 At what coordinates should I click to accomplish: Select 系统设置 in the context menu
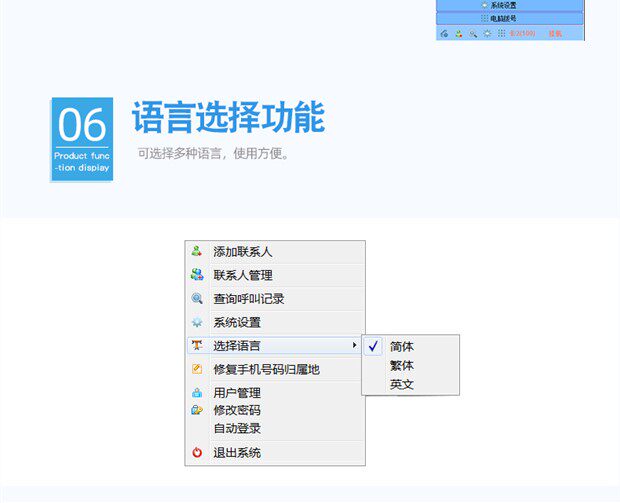(275, 322)
